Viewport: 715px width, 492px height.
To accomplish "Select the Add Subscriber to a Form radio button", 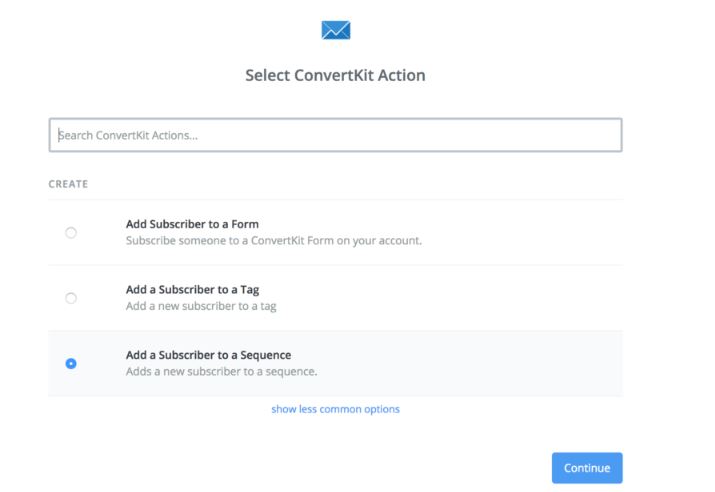I will click(71, 233).
